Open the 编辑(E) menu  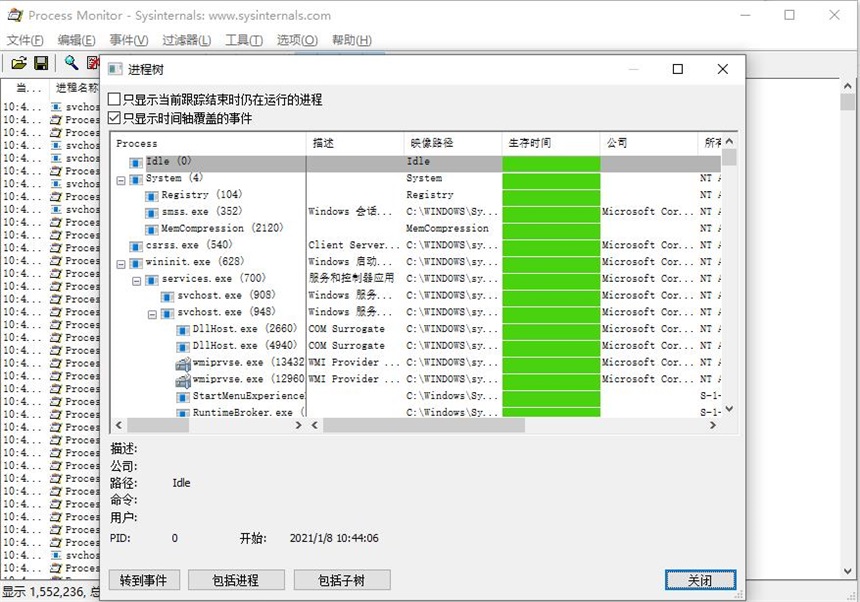(76, 40)
